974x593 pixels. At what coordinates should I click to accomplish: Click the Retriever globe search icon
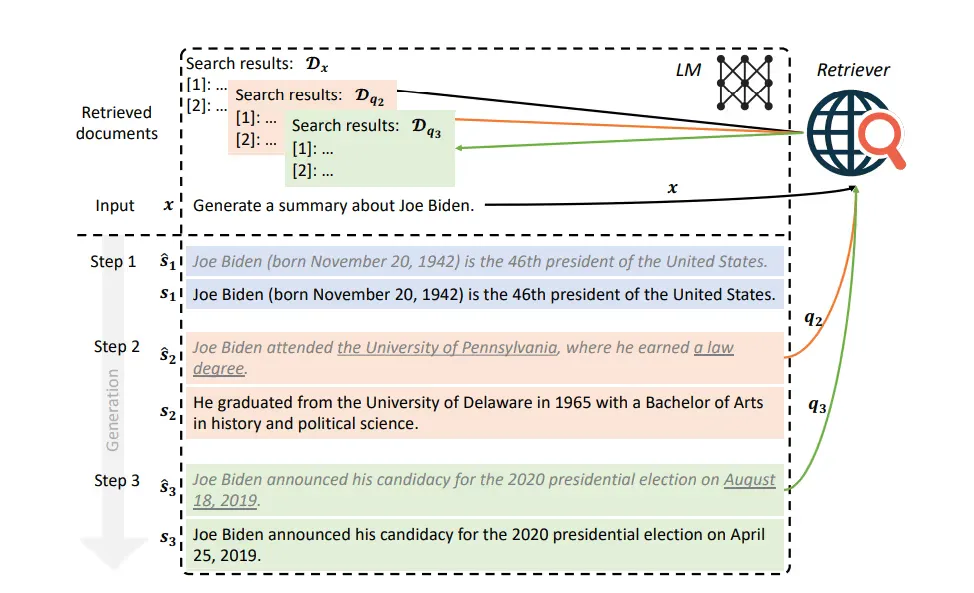click(855, 132)
